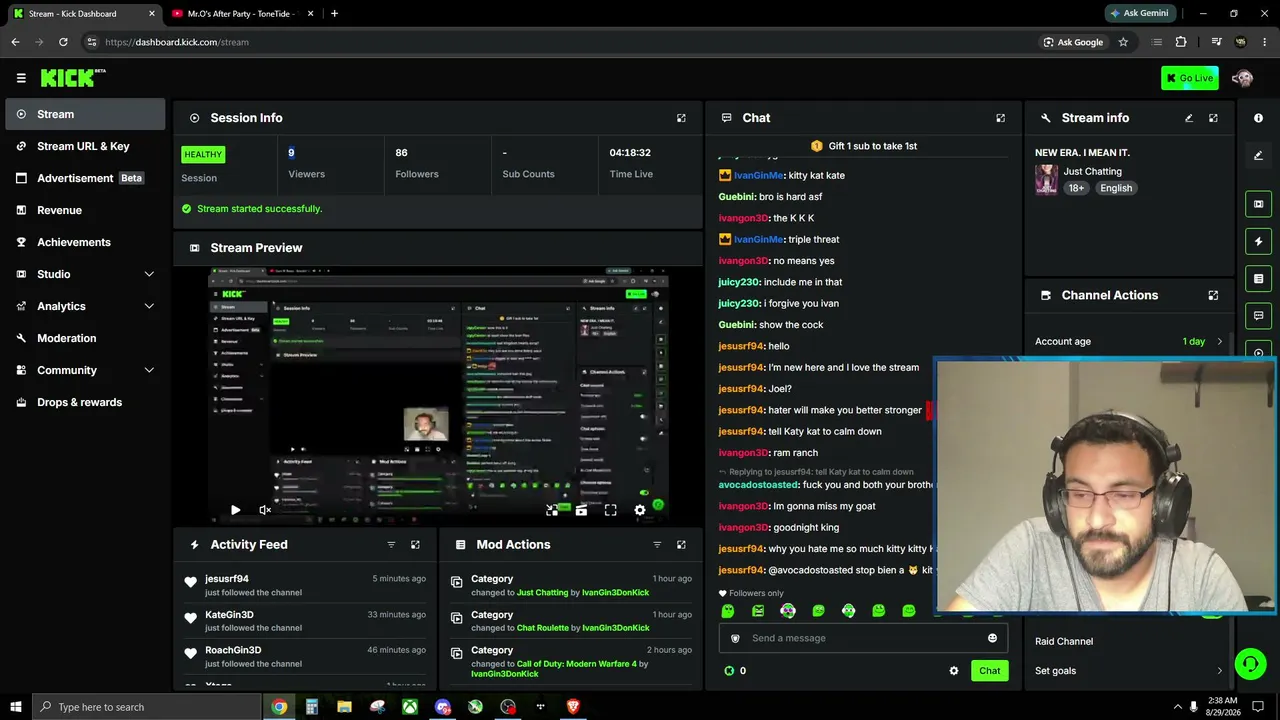This screenshot has height=720, width=1280.
Task: Open the hamburger menu beside the Kick logo
Action: (x=21, y=78)
